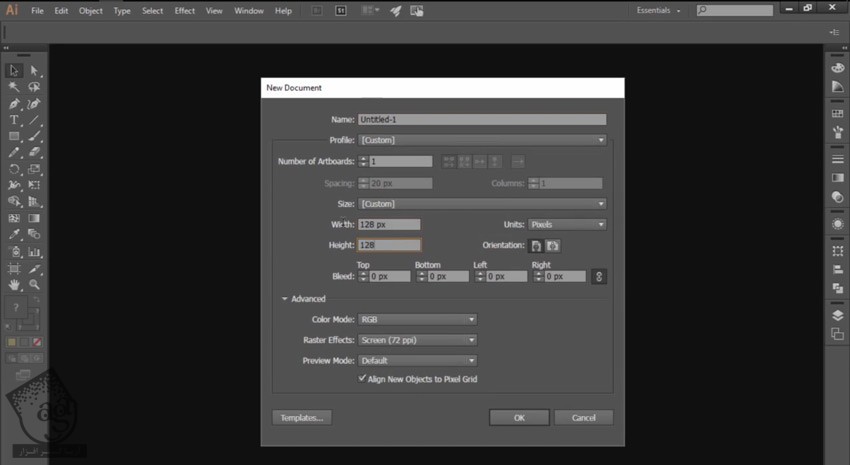Image resolution: width=850 pixels, height=465 pixels.
Task: Open the Raster Effects dropdown
Action: click(x=417, y=340)
